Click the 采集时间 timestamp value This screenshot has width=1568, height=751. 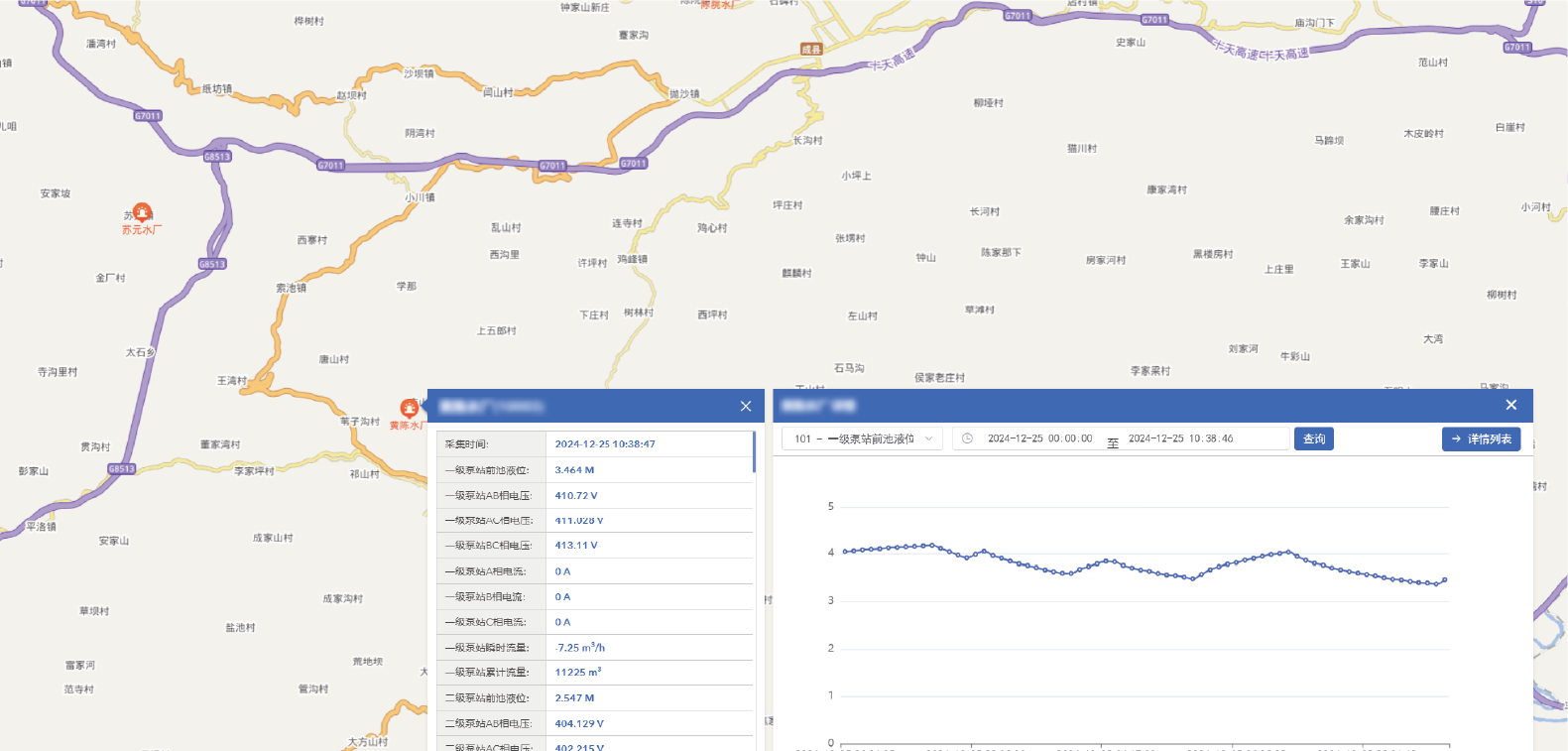(605, 444)
